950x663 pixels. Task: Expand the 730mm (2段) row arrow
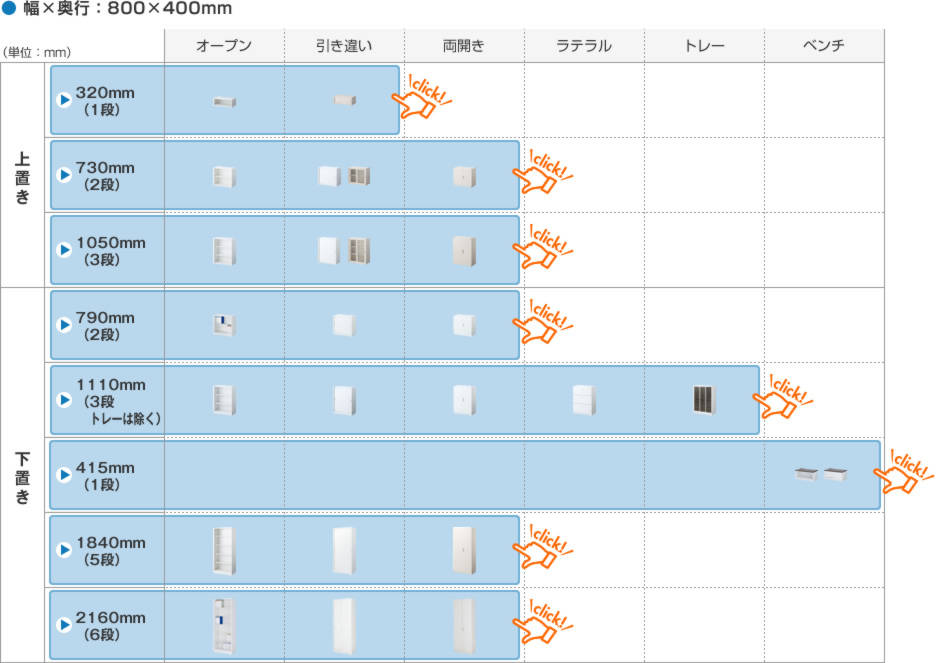coord(65,175)
